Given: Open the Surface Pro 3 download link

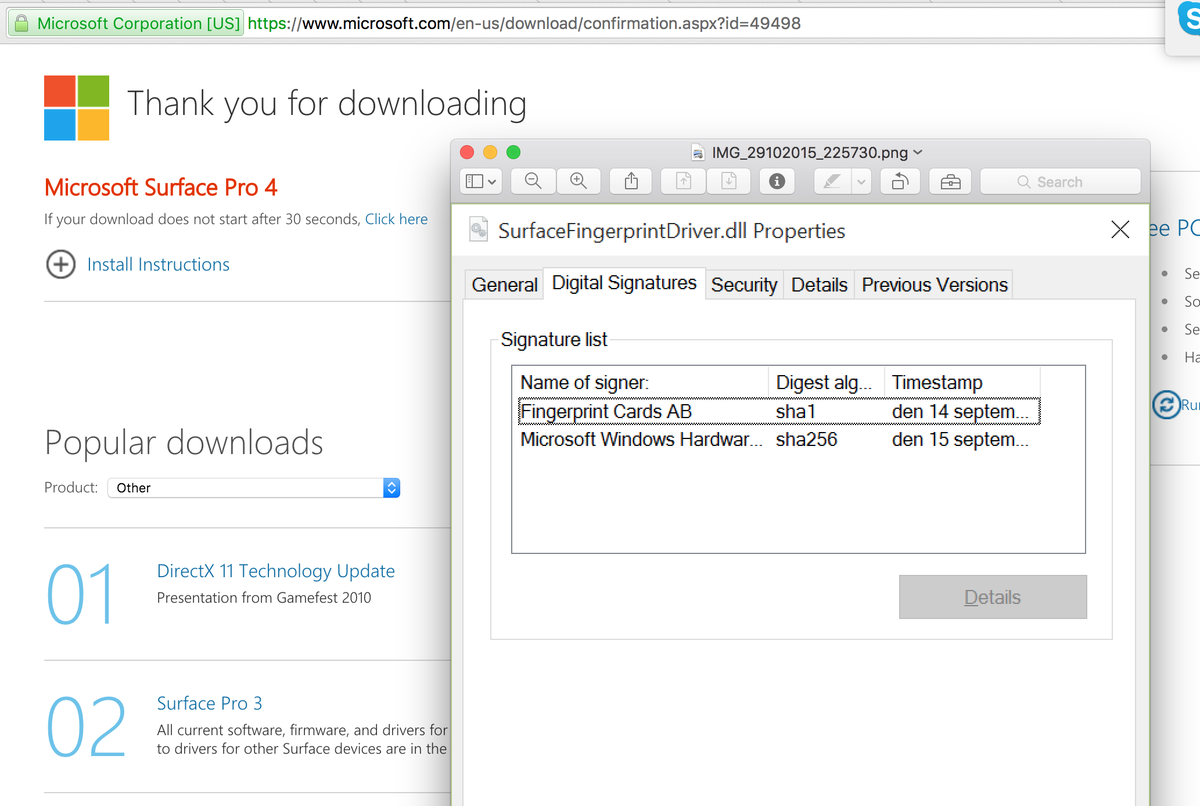Looking at the screenshot, I should pyautogui.click(x=209, y=703).
